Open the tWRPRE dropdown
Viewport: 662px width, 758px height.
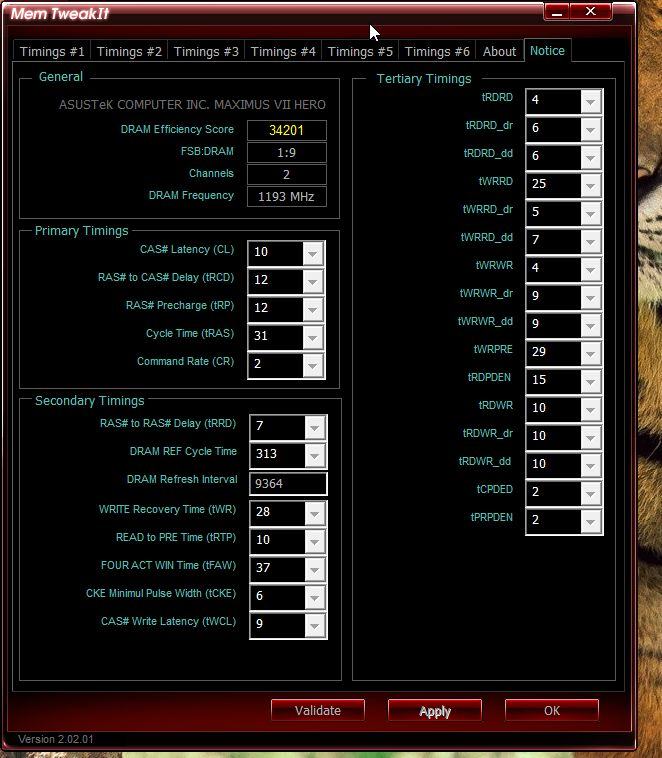pos(590,354)
